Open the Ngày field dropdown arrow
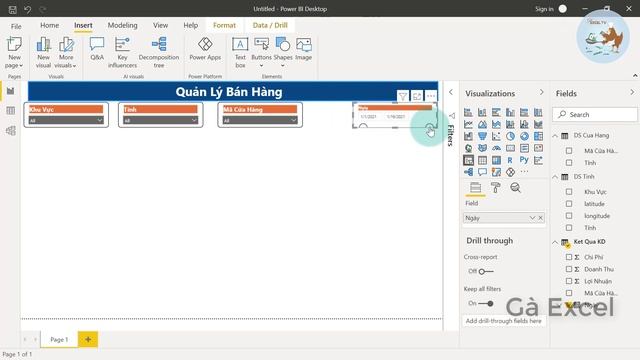Screen dimensions: 640x360 (532, 218)
